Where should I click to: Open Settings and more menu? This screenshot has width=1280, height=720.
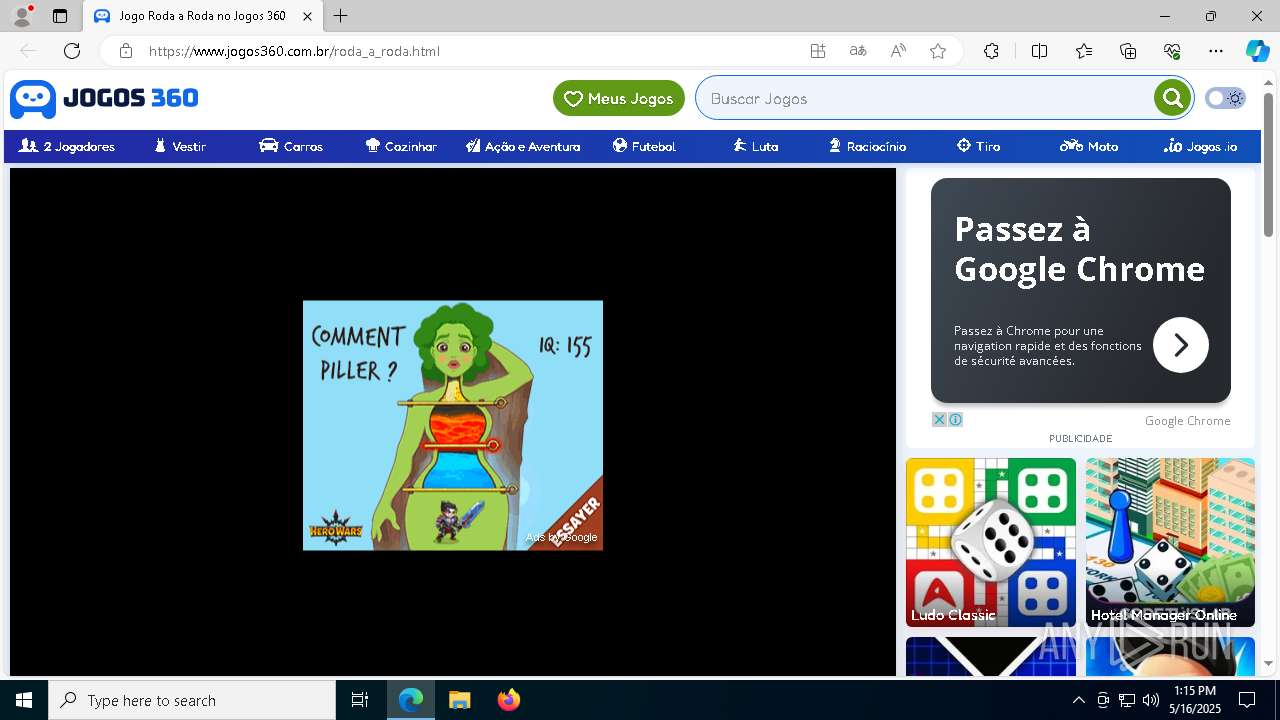tap(1216, 51)
